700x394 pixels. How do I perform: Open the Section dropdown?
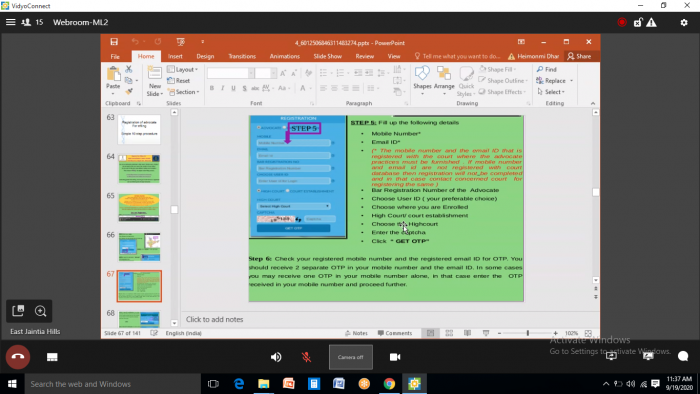183,92
